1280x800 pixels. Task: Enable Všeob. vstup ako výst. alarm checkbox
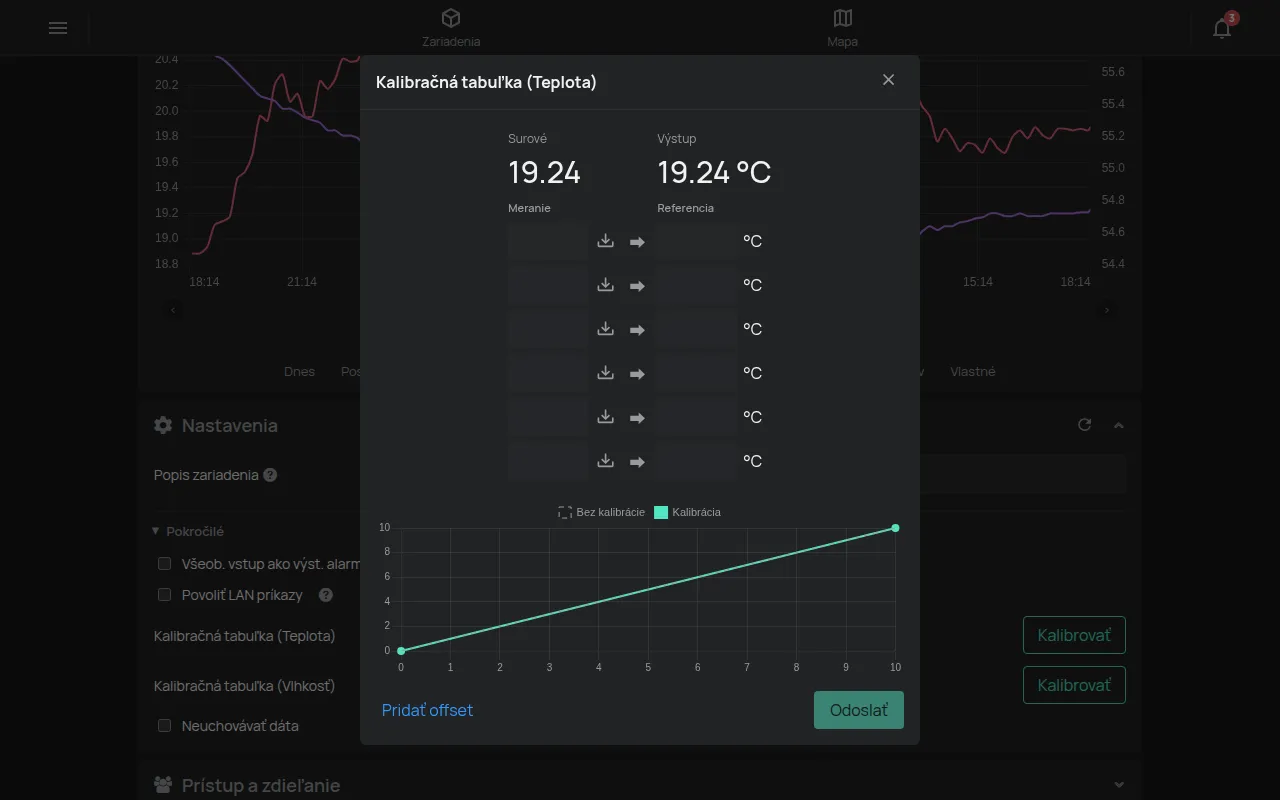click(165, 564)
